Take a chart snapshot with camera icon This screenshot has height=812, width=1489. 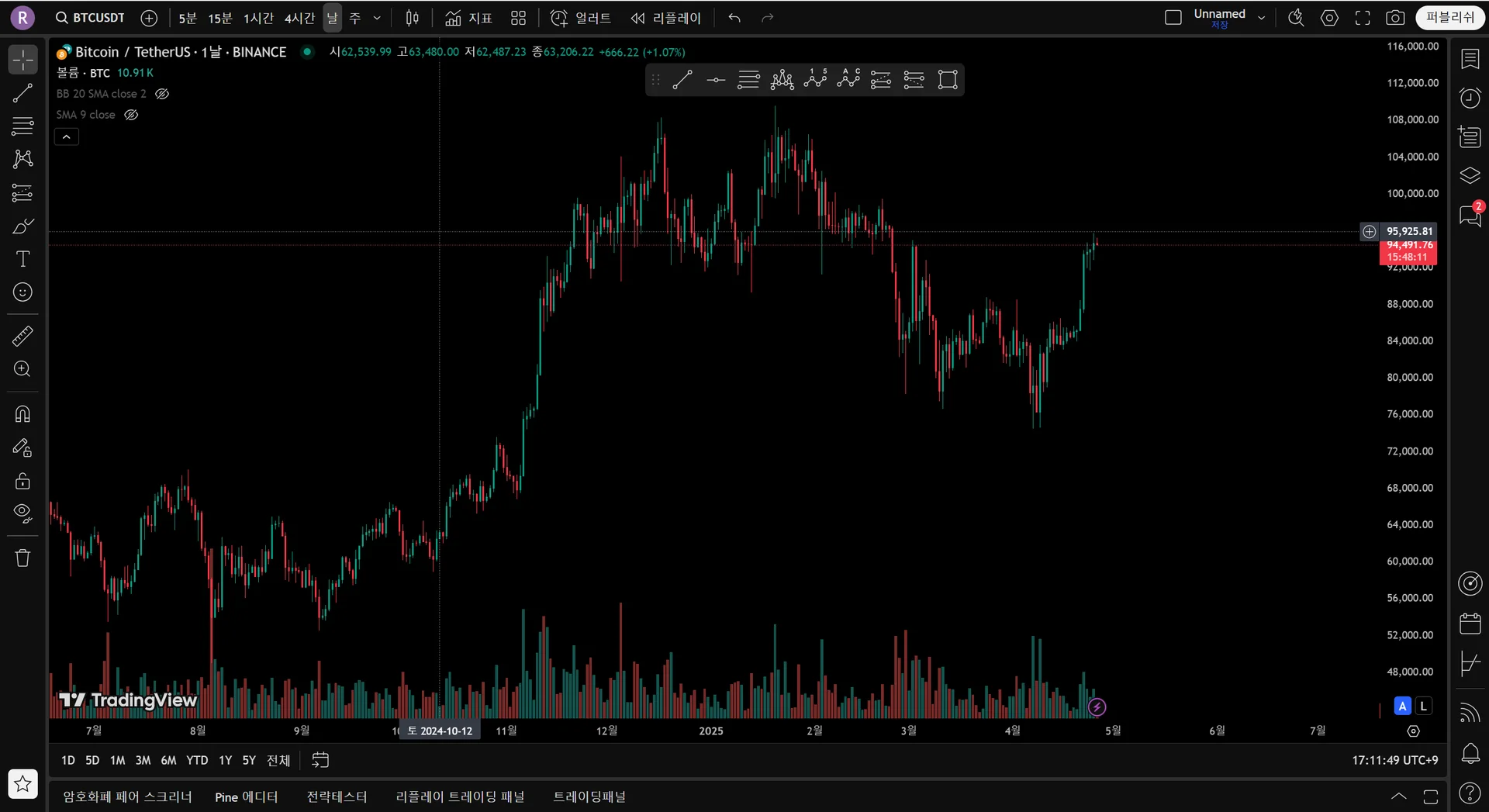[1395, 18]
